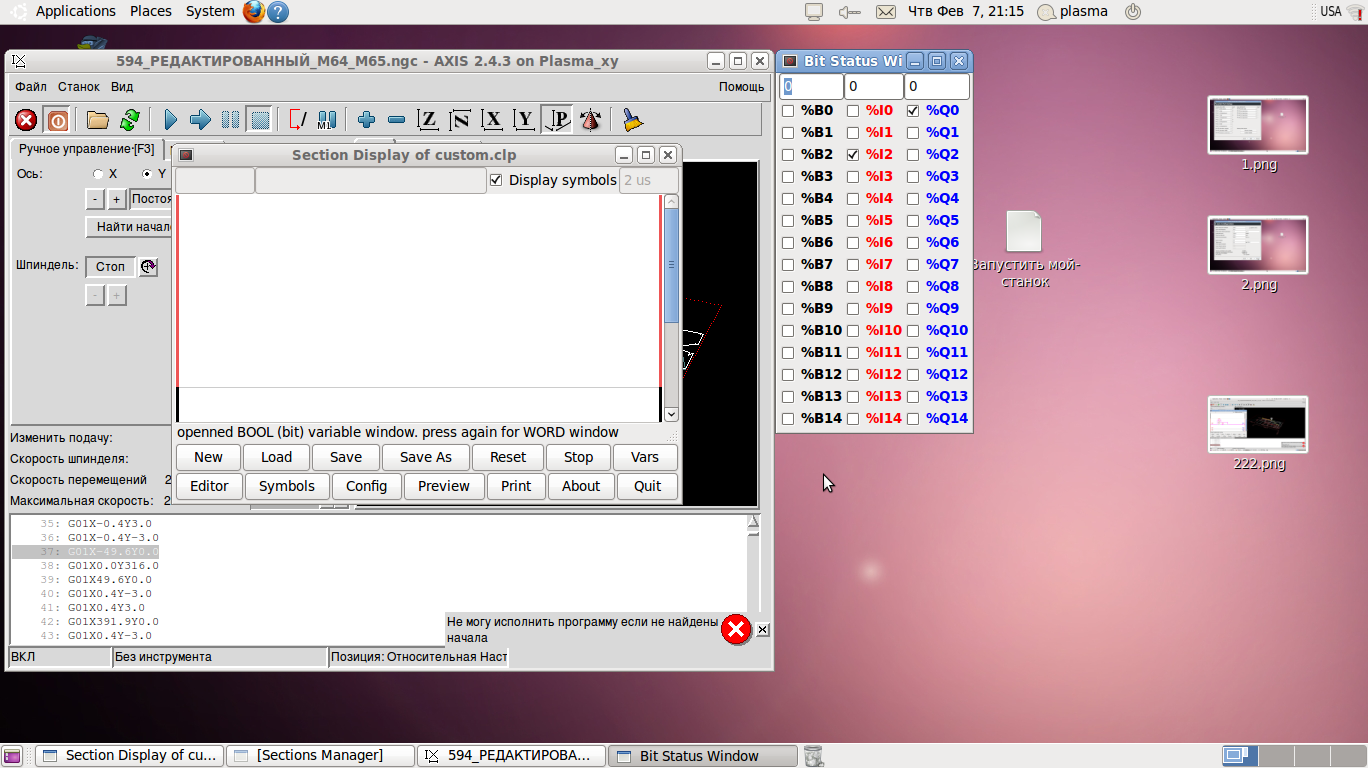Viewport: 1368px width, 768px height.
Task: Open the Places menu
Action: coord(151,11)
